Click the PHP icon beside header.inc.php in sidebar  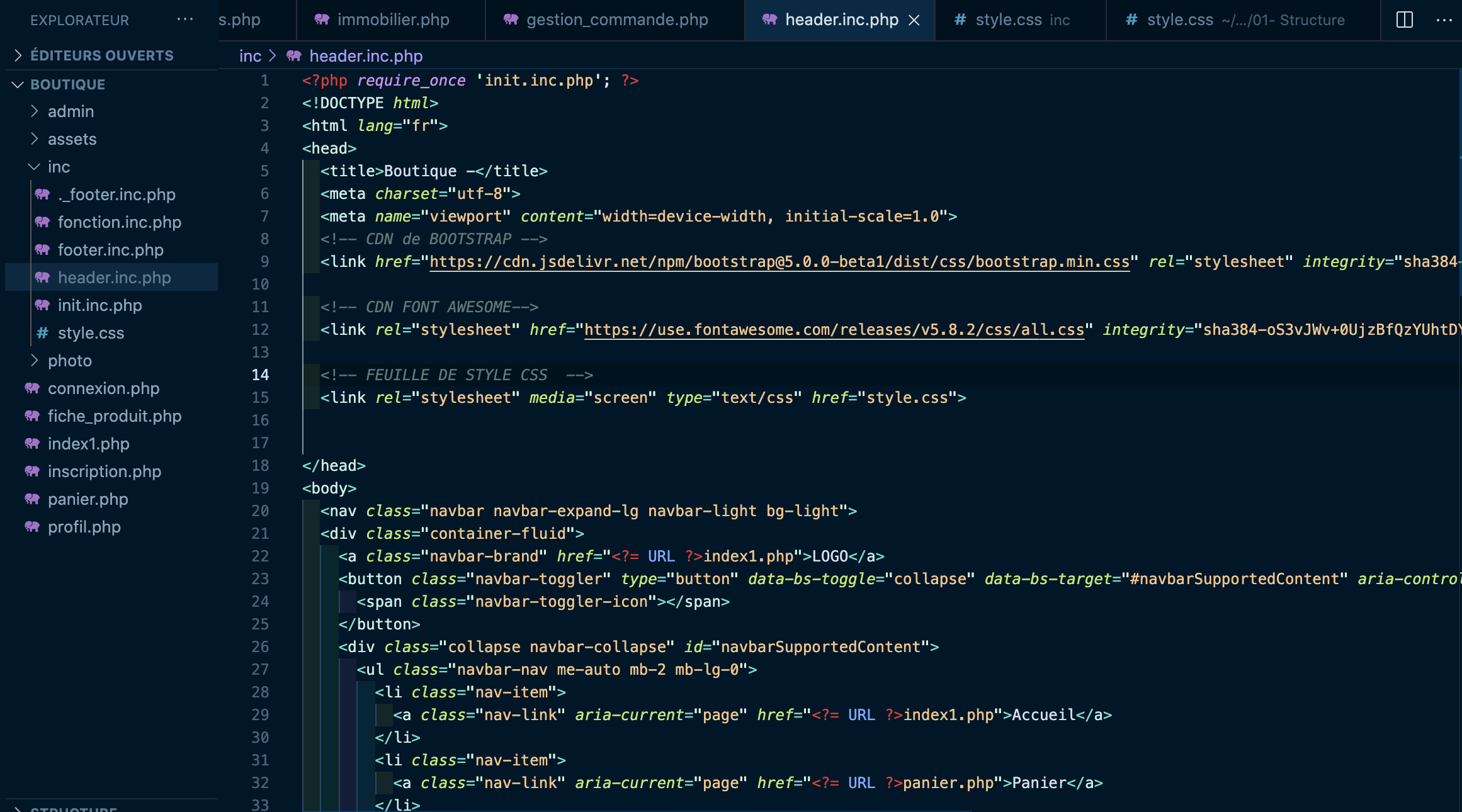[42, 278]
